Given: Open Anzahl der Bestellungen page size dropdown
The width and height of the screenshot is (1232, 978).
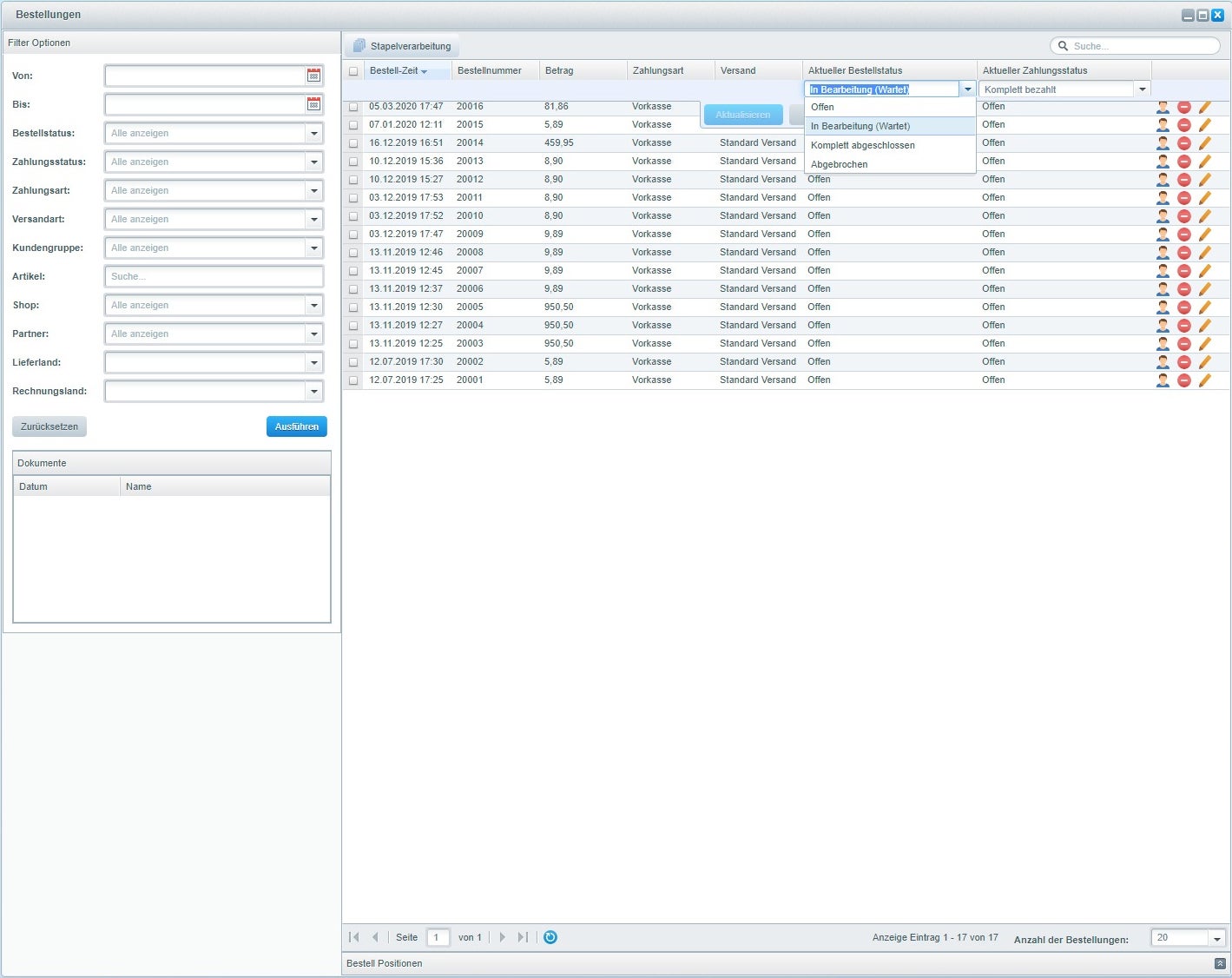Looking at the screenshot, I should (x=1217, y=938).
